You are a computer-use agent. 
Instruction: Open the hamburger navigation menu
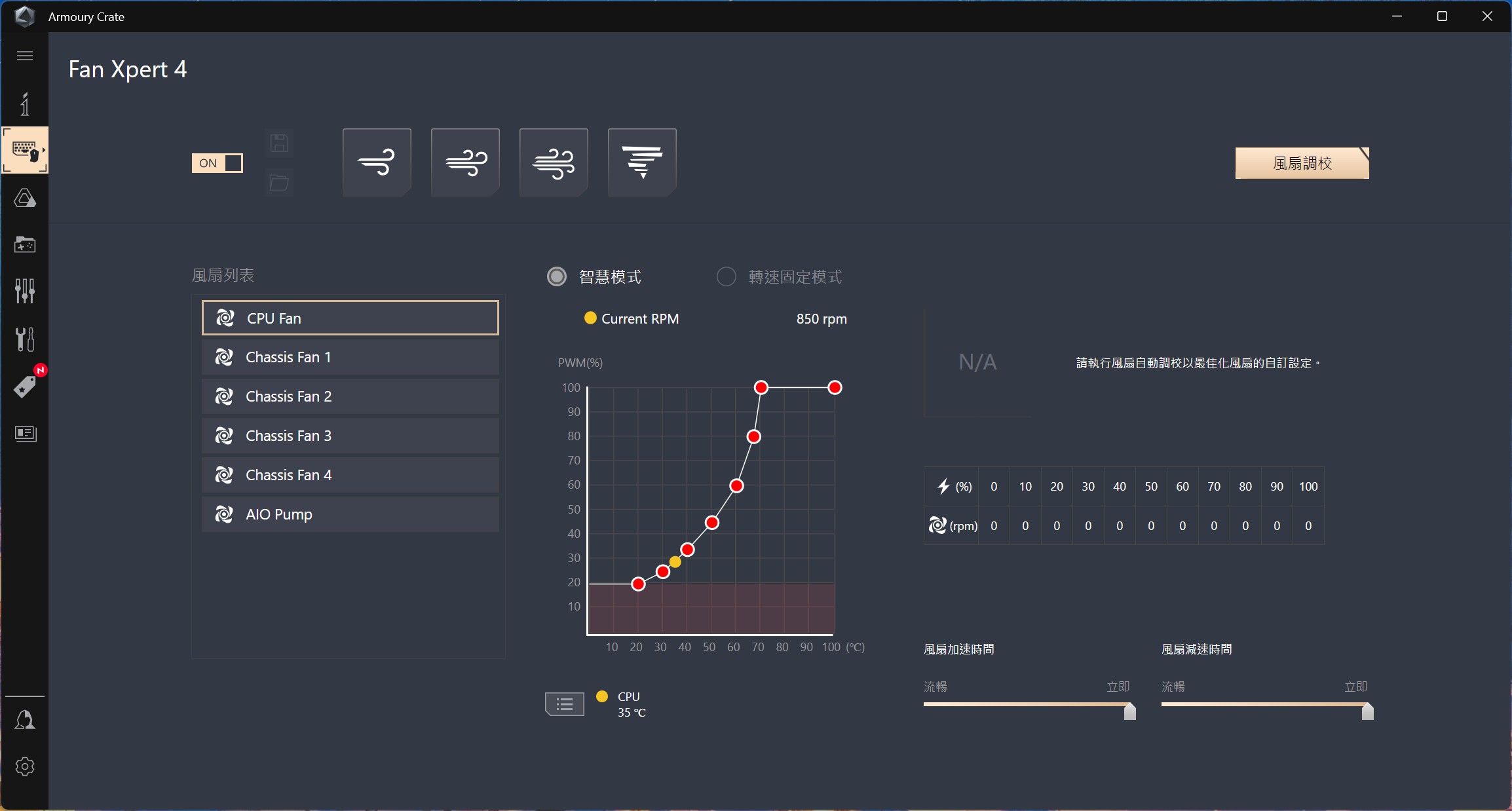[x=25, y=56]
